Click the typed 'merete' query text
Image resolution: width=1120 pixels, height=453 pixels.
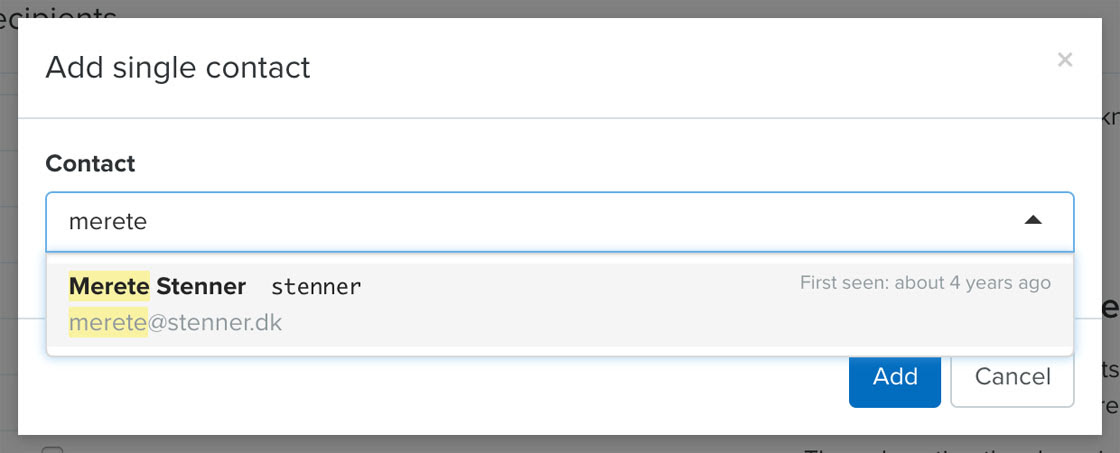pyautogui.click(x=108, y=222)
